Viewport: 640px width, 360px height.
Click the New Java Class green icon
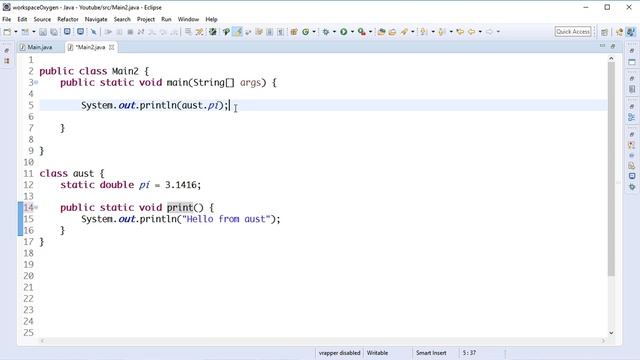pyautogui.click(x=305, y=32)
